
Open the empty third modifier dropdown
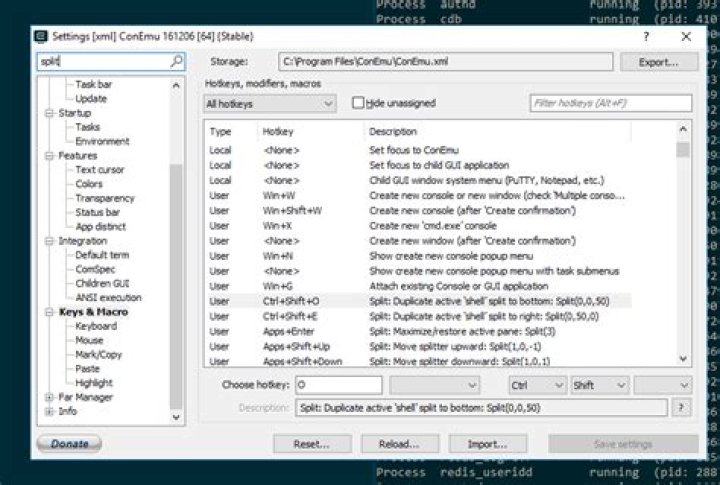pos(663,385)
